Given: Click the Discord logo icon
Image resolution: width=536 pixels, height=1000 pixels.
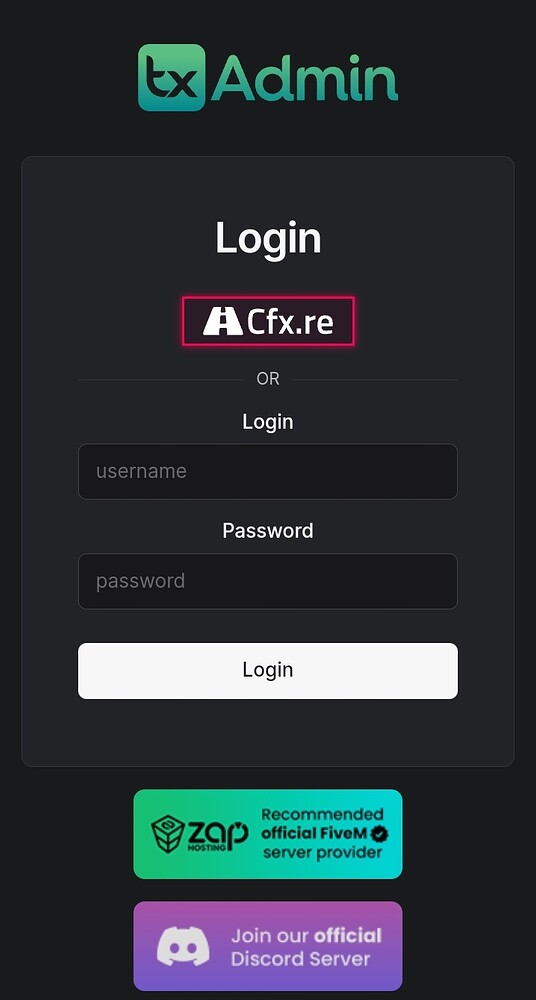Looking at the screenshot, I should [183, 947].
